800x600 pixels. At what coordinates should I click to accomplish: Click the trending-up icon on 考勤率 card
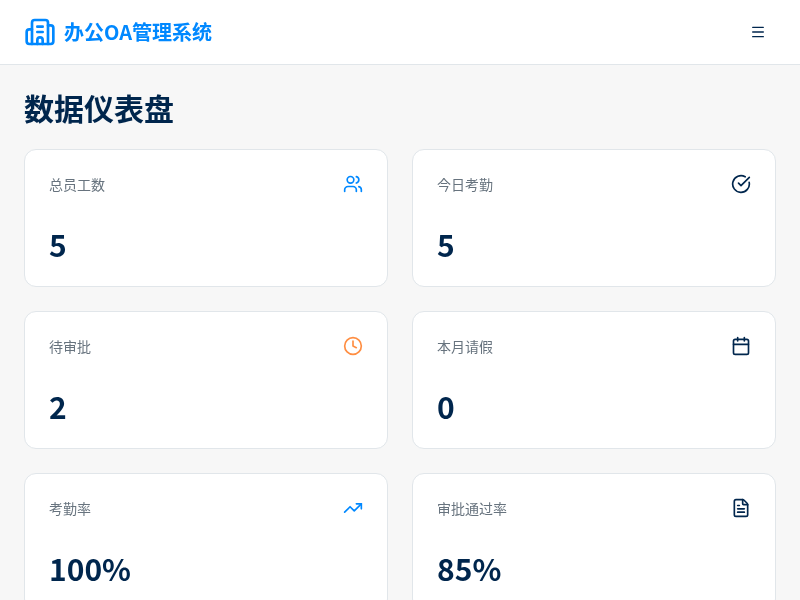pos(353,508)
